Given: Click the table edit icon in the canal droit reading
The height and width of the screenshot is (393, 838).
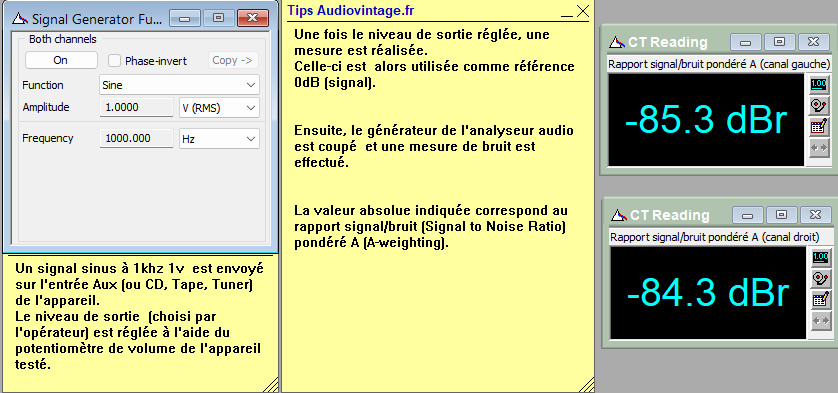Looking at the screenshot, I should pyautogui.click(x=820, y=299).
